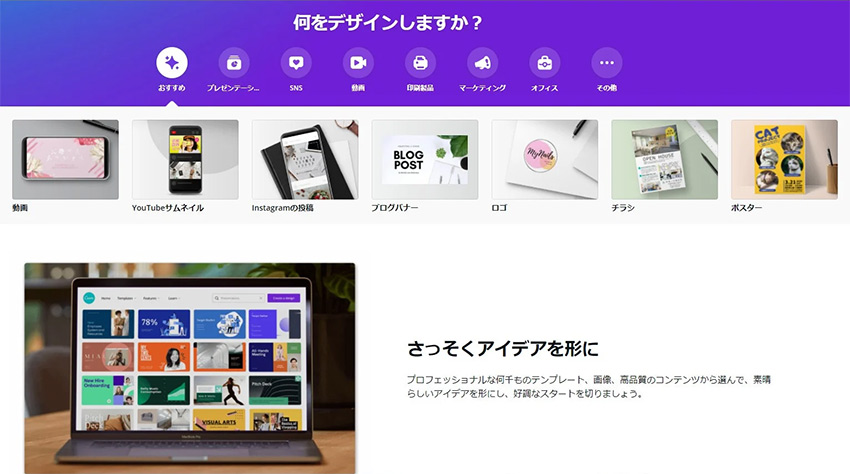The height and width of the screenshot is (474, 850).
Task: Choose the チラシ flyer thumbnail
Action: 665,159
